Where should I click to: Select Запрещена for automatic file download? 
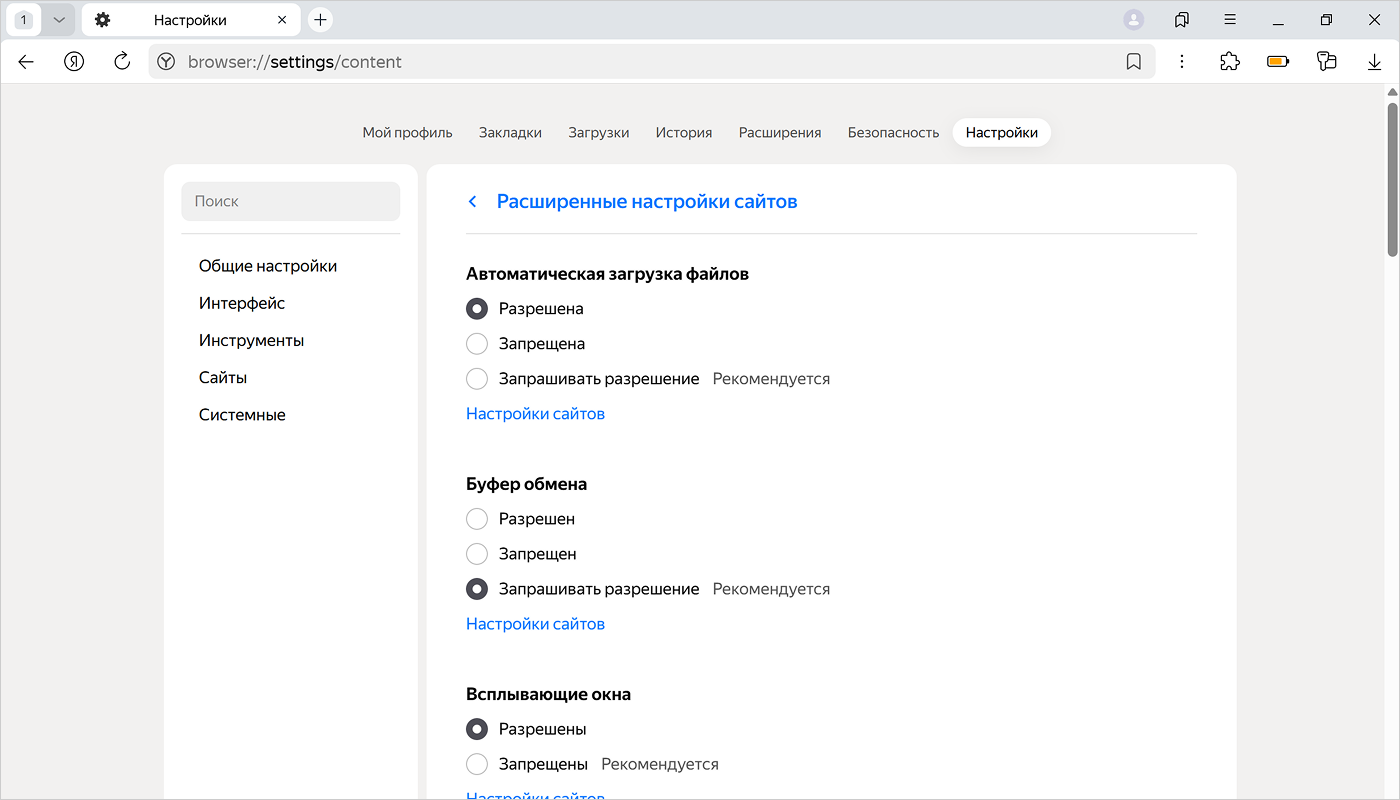click(477, 344)
